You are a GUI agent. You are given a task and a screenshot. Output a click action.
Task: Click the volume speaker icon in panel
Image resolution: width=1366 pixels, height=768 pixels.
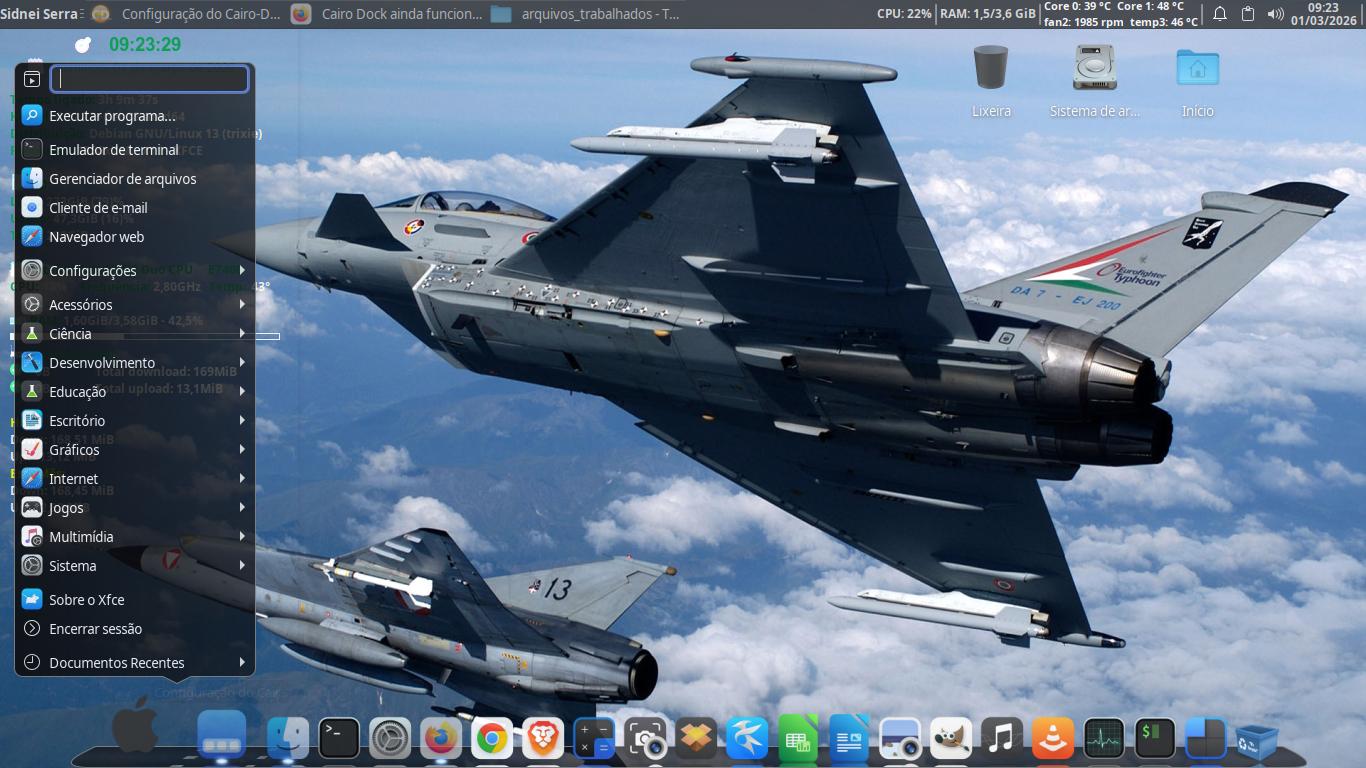[x=1275, y=14]
